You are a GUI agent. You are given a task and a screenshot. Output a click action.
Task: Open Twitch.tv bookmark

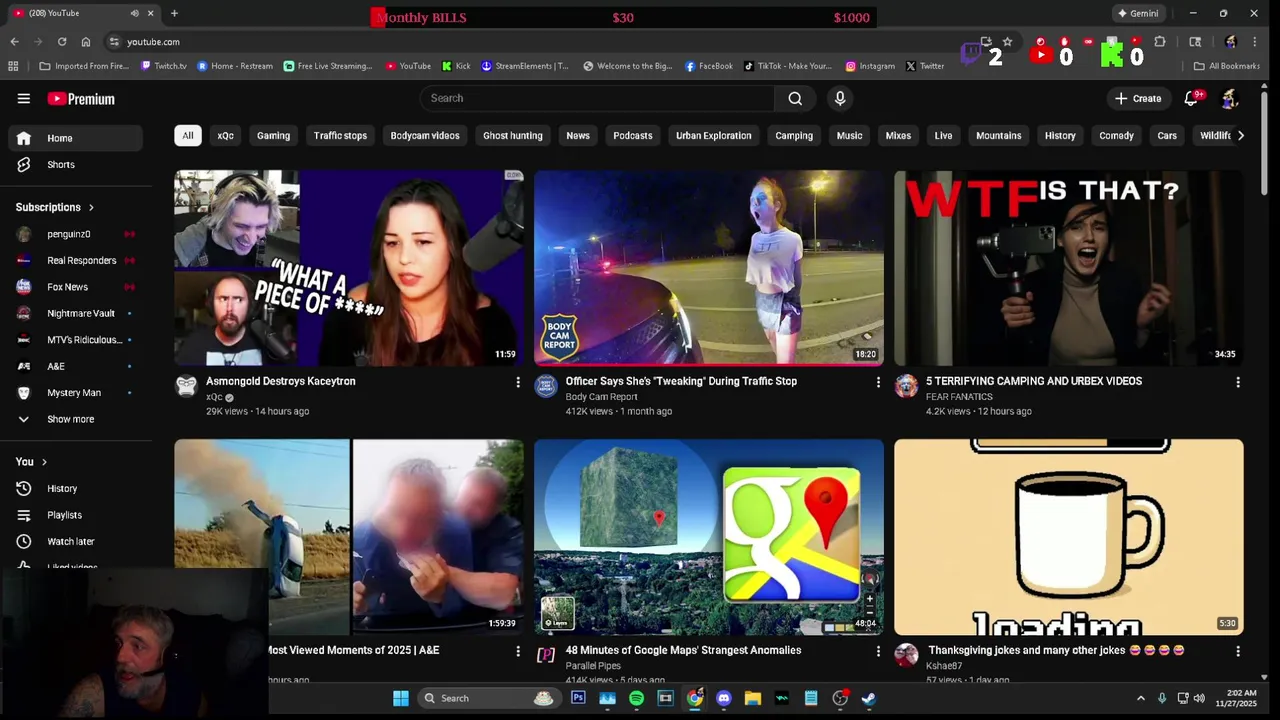[164, 66]
